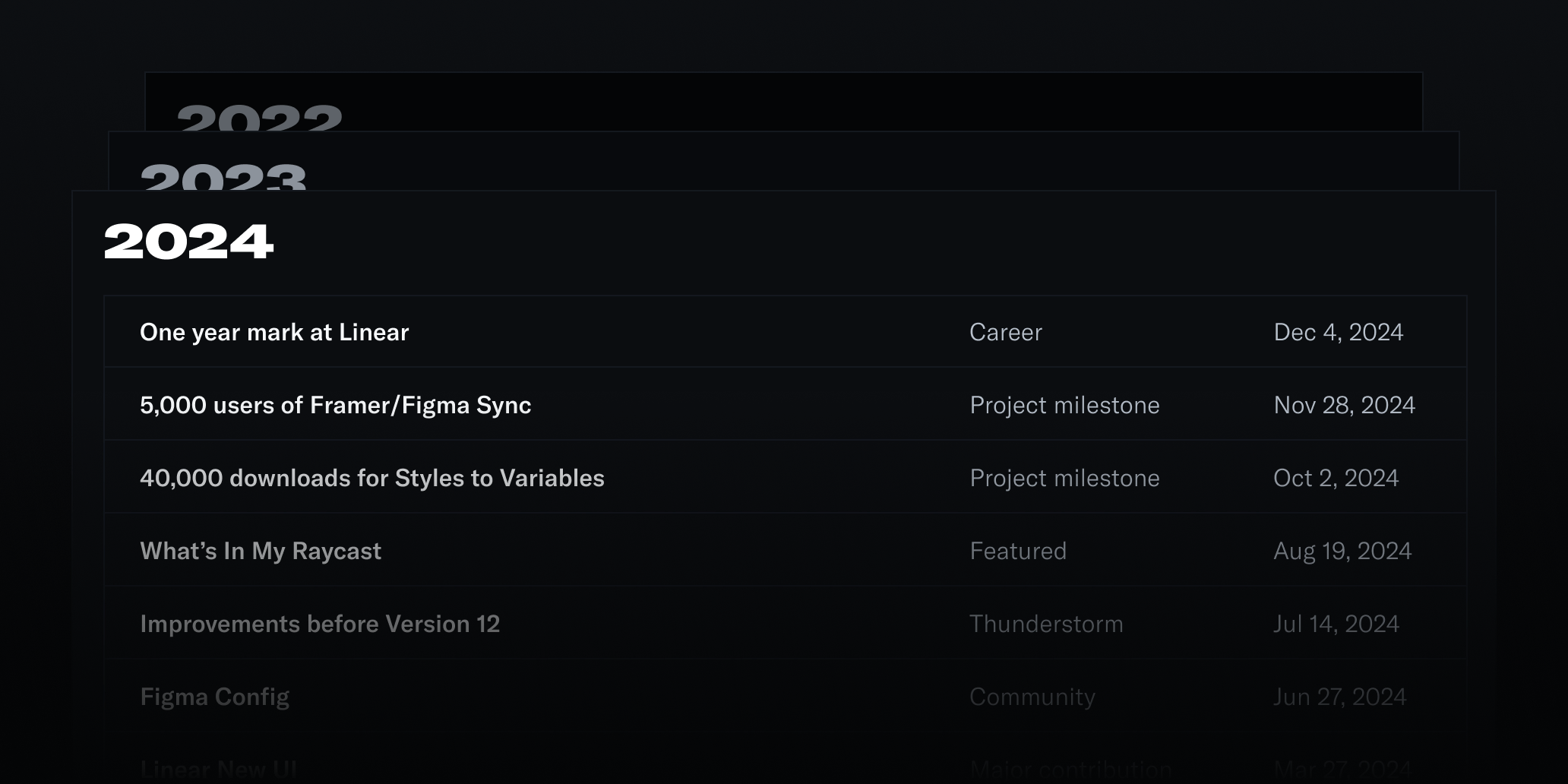
Task: Click the "Nov 28, 2024" date
Action: (1344, 405)
